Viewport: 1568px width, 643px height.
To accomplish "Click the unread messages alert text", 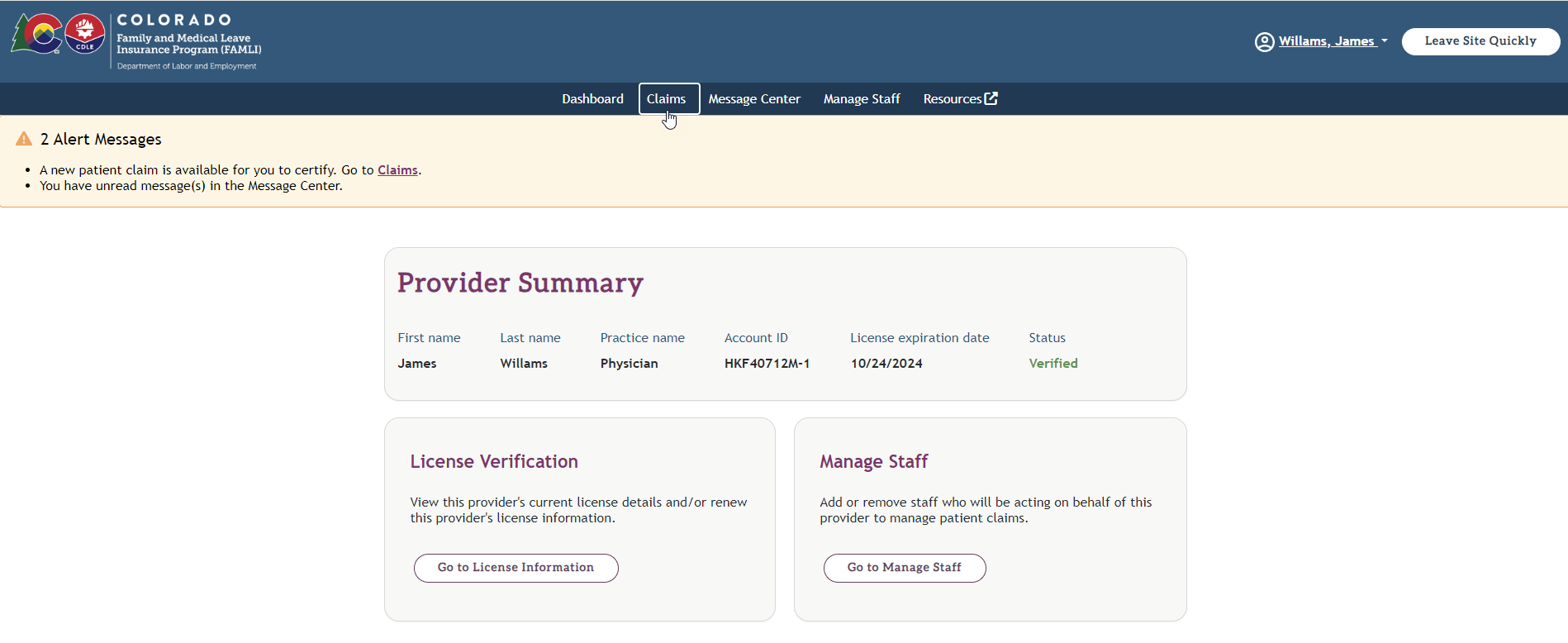I will [x=191, y=186].
